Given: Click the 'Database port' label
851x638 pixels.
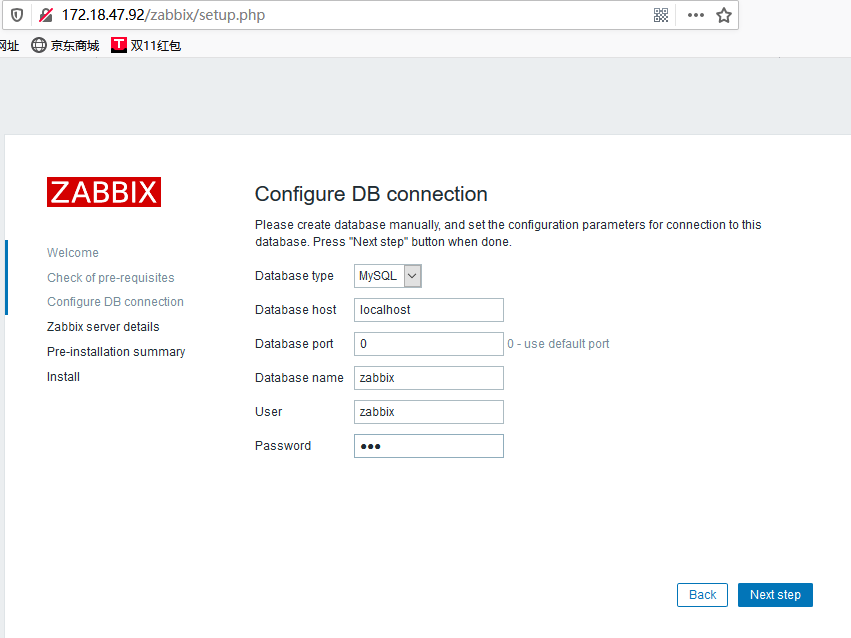Looking at the screenshot, I should [294, 344].
